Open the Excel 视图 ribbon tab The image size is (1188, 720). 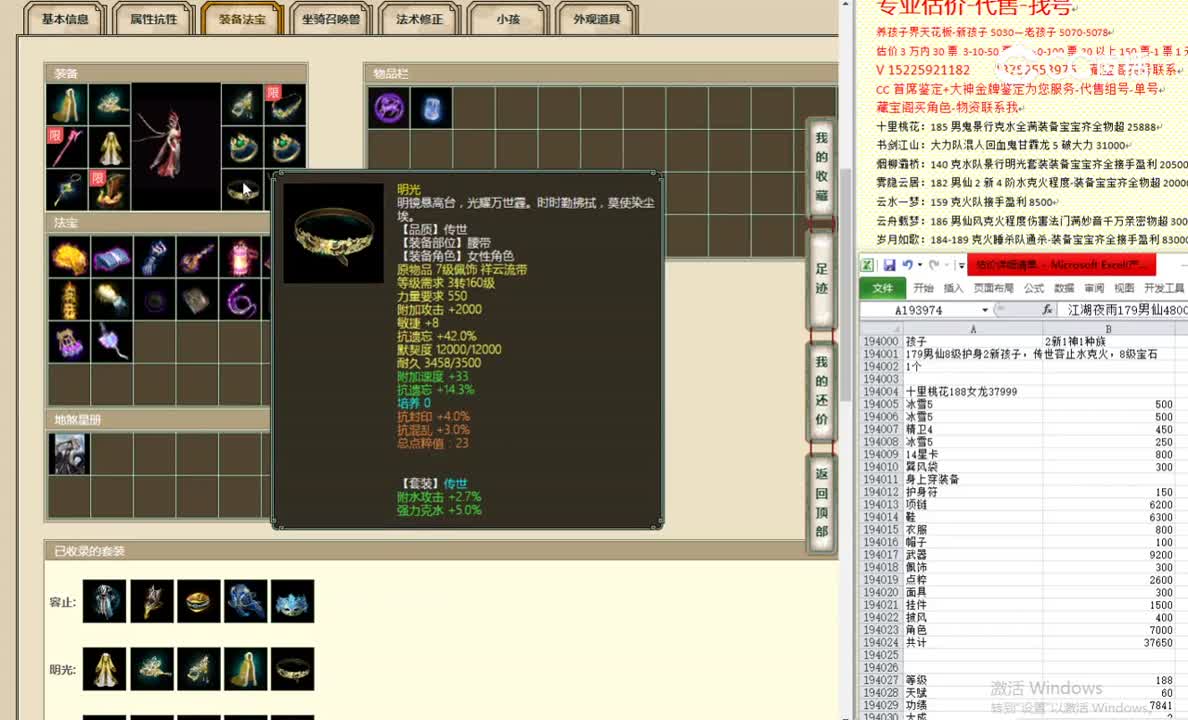point(1124,288)
